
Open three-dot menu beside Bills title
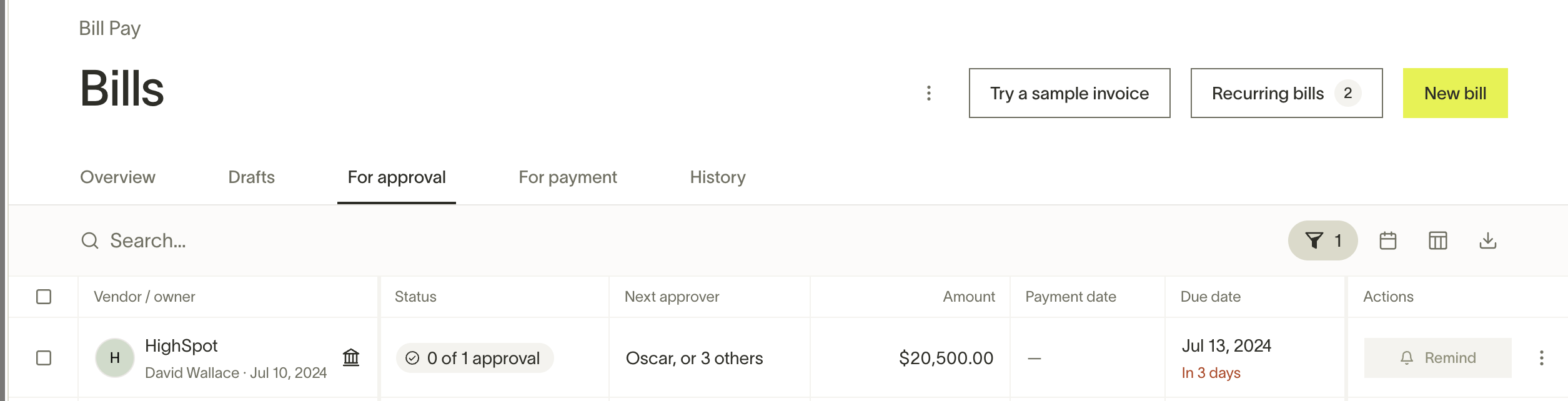929,93
